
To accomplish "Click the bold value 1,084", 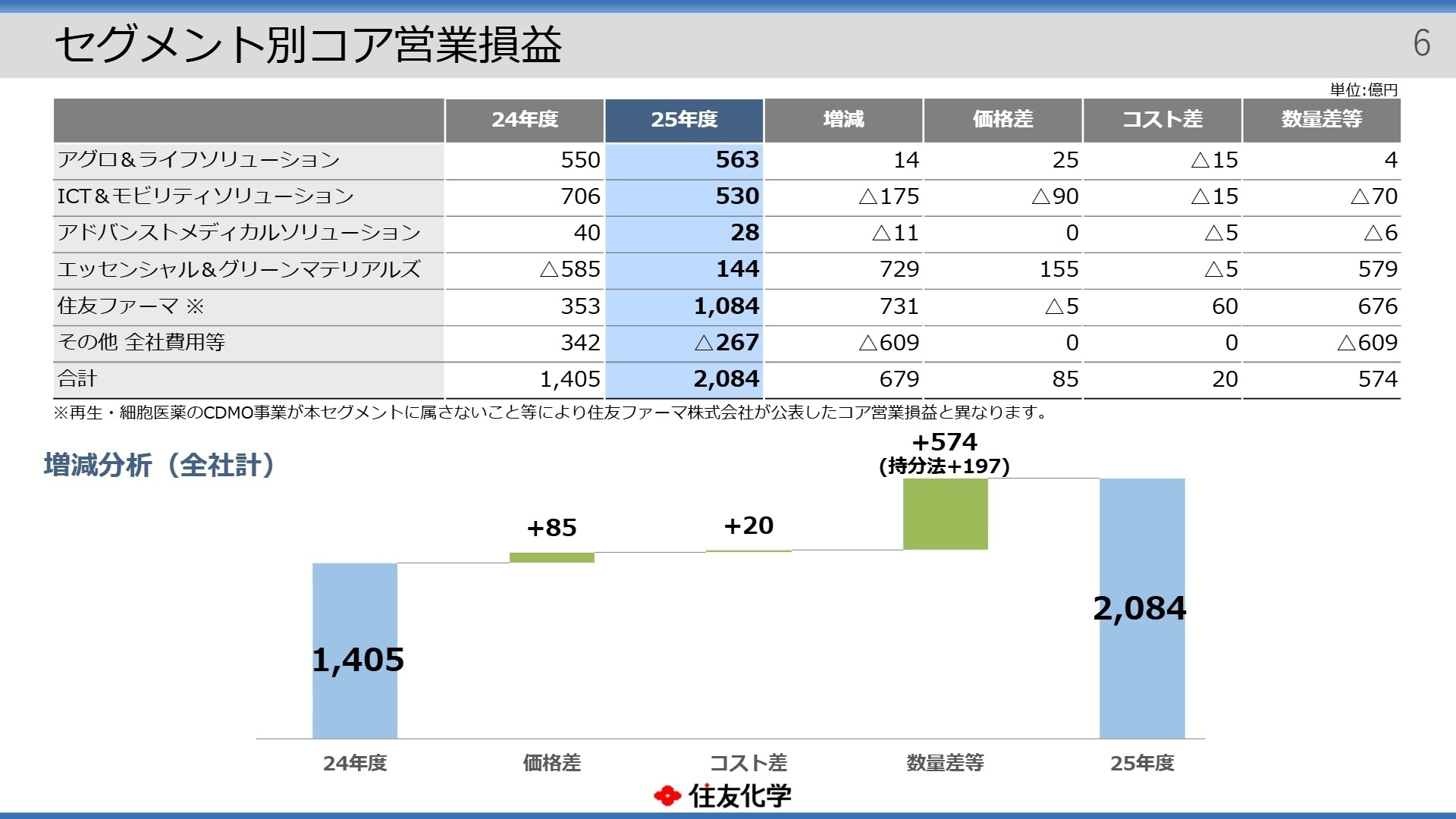I will coord(726,306).
